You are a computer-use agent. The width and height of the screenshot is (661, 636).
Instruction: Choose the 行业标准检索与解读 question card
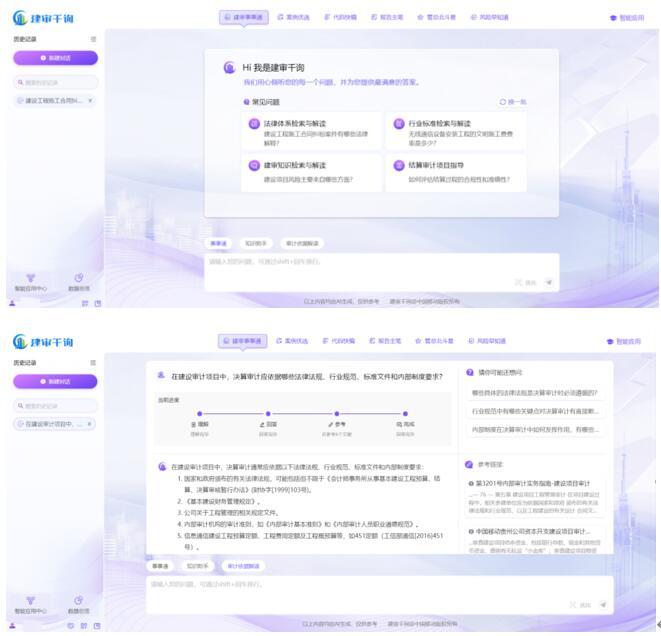click(x=456, y=131)
